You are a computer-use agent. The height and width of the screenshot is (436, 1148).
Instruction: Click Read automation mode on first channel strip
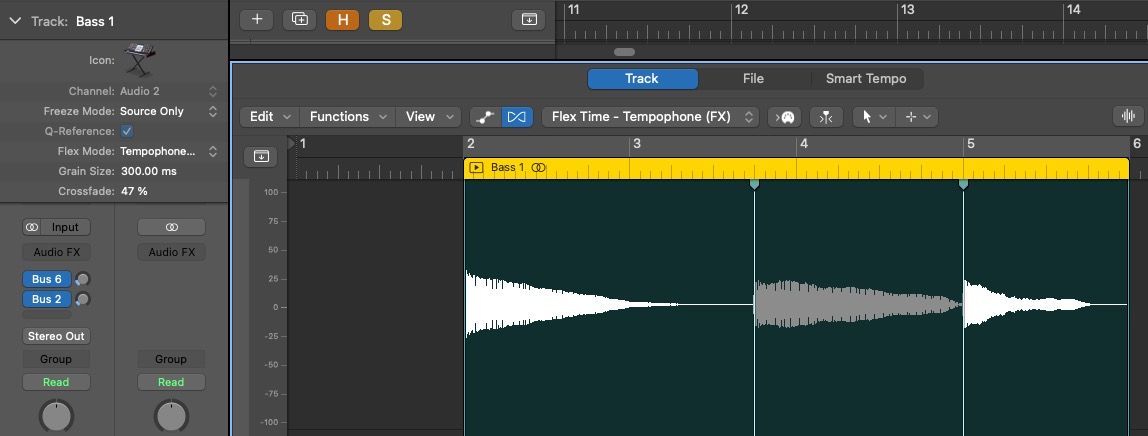pyautogui.click(x=56, y=382)
